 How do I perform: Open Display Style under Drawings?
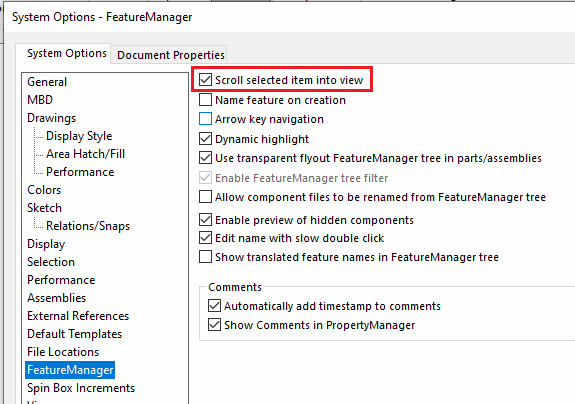tap(79, 136)
